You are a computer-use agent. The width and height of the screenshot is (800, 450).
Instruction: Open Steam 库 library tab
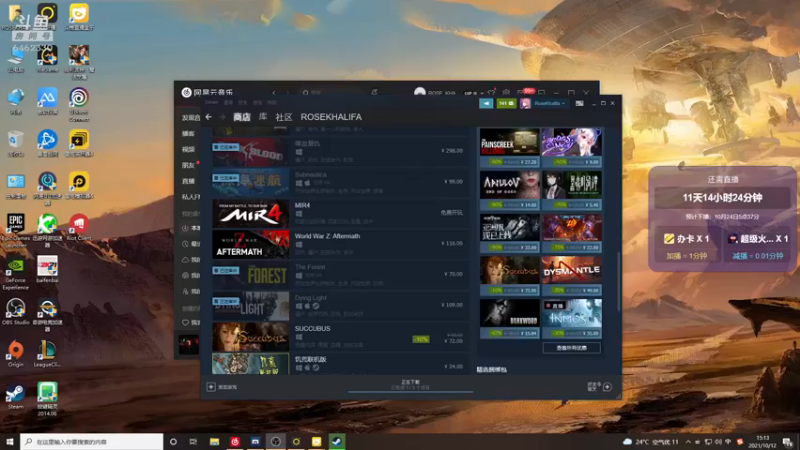pyautogui.click(x=263, y=117)
